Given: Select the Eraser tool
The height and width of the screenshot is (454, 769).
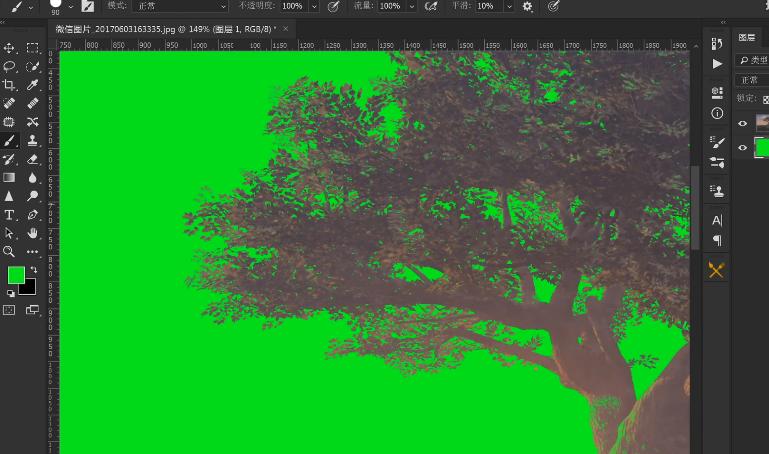Looking at the screenshot, I should 32,159.
